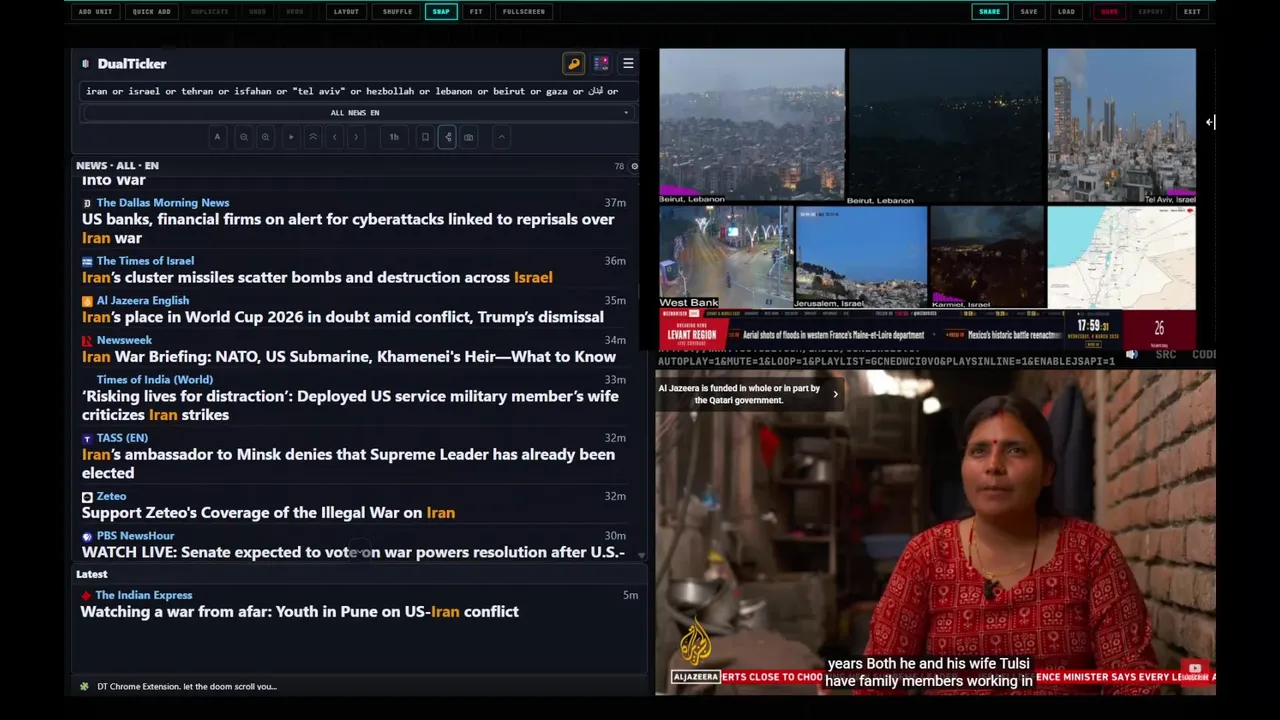This screenshot has height=720, width=1280.
Task: Click the keyword search query field
Action: coord(358,91)
